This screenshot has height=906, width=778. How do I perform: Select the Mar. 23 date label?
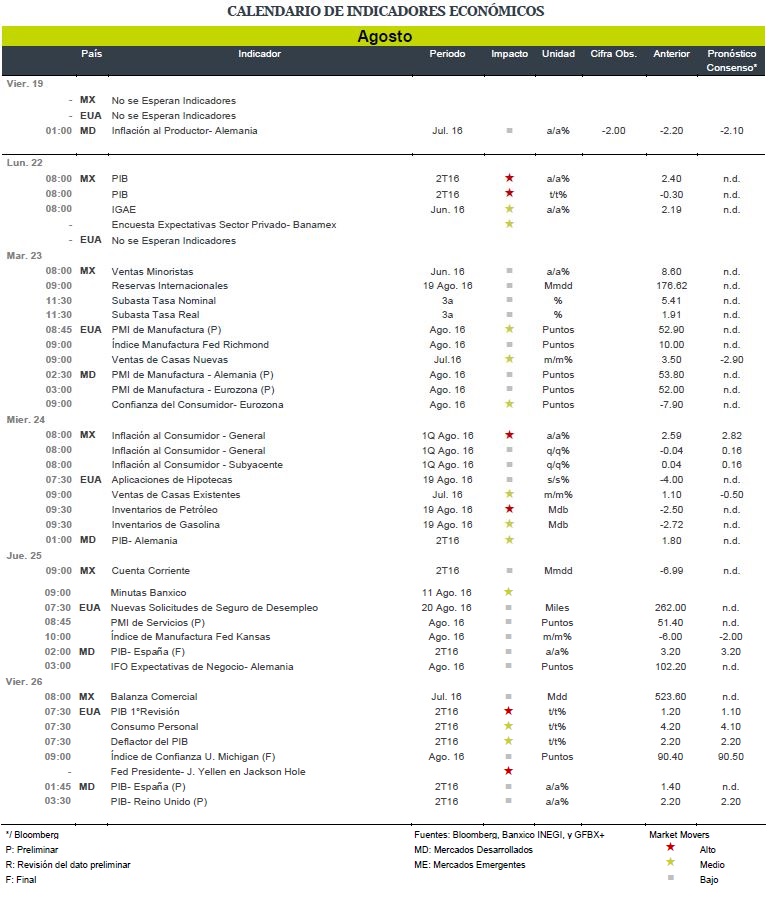[x=24, y=255]
